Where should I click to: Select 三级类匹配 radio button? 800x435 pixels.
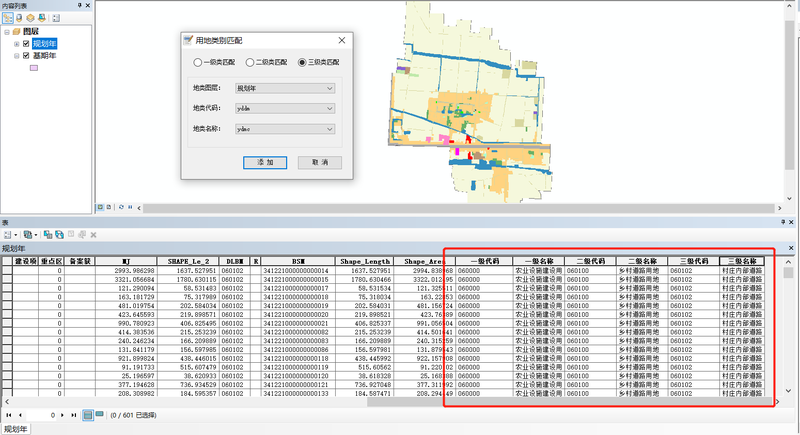click(x=302, y=62)
